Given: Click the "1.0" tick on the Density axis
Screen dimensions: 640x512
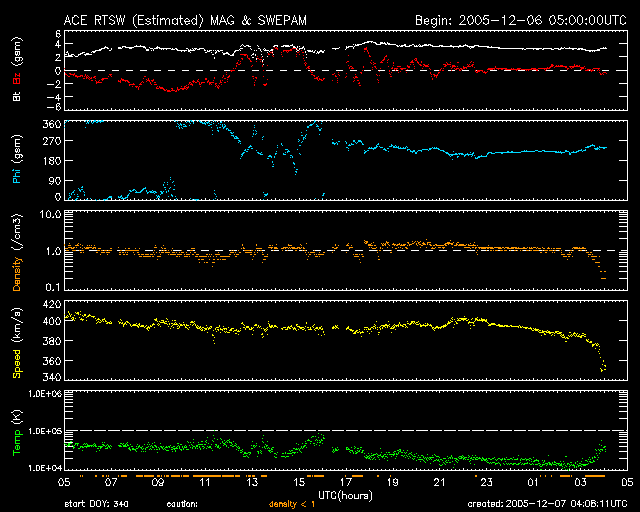Looking at the screenshot, I should coord(53,251).
